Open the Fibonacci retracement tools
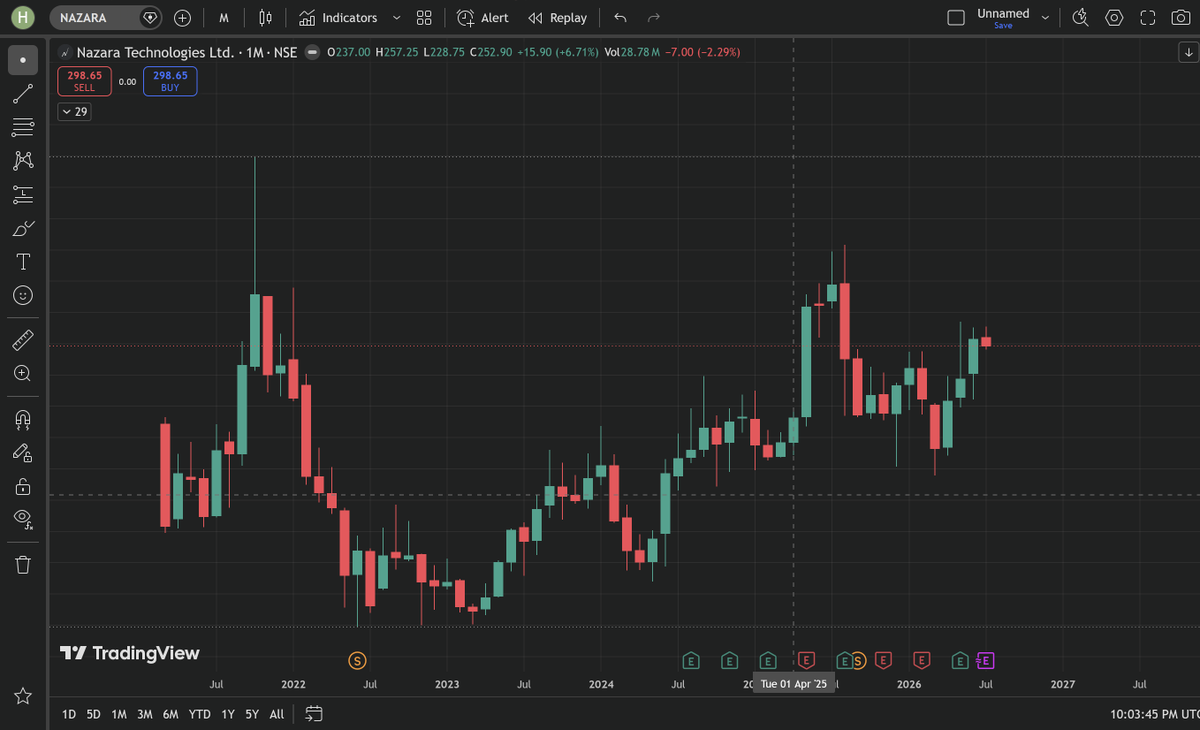 click(x=23, y=127)
